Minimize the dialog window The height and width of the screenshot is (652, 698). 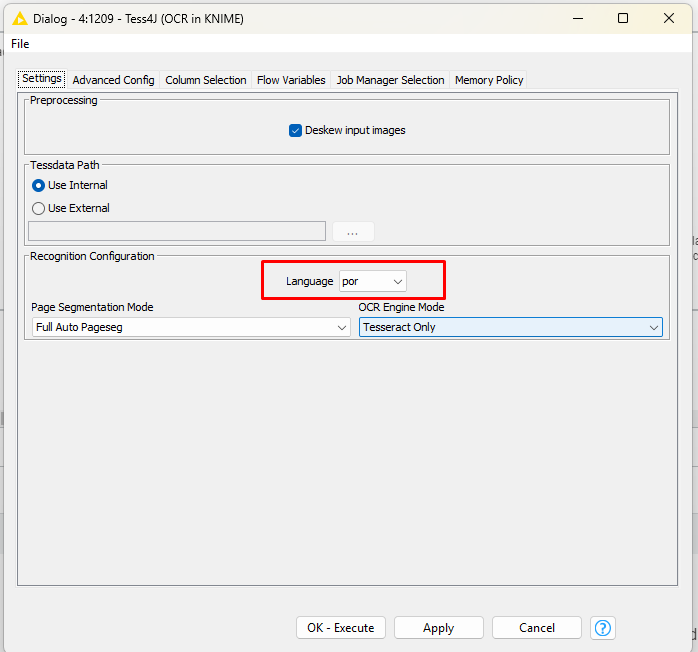point(577,18)
